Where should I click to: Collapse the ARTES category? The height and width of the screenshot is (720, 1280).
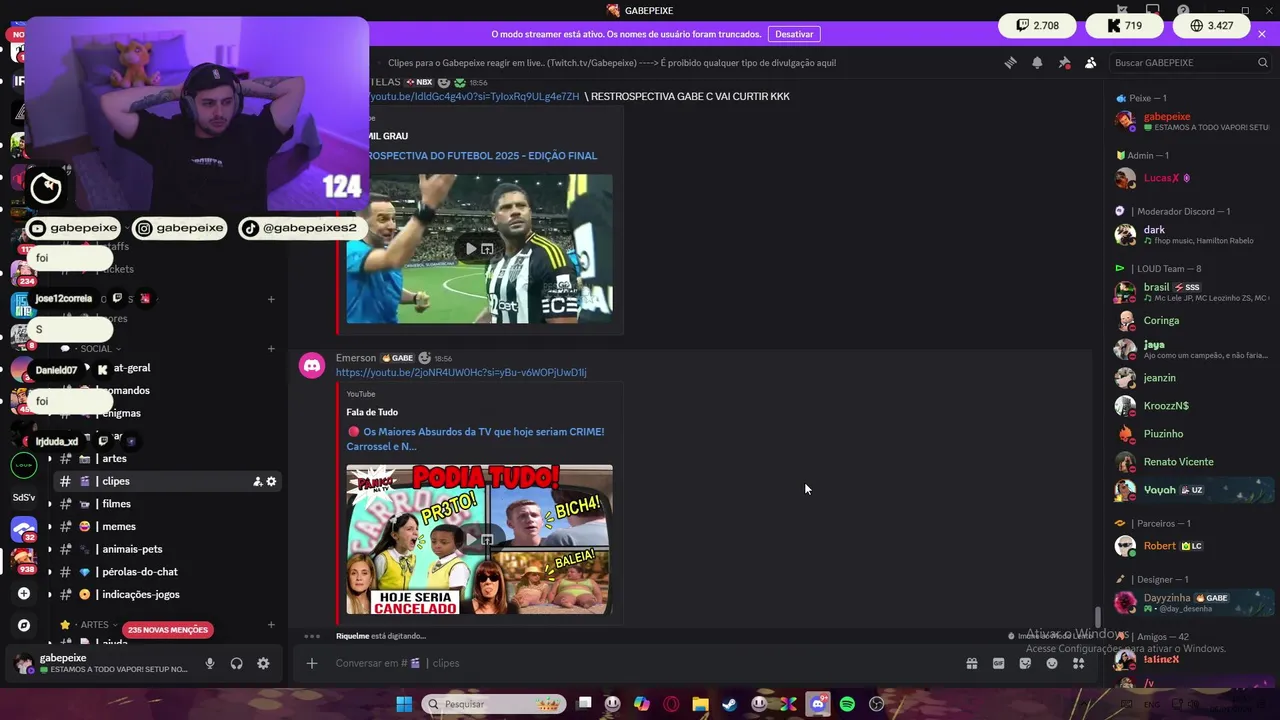click(94, 625)
